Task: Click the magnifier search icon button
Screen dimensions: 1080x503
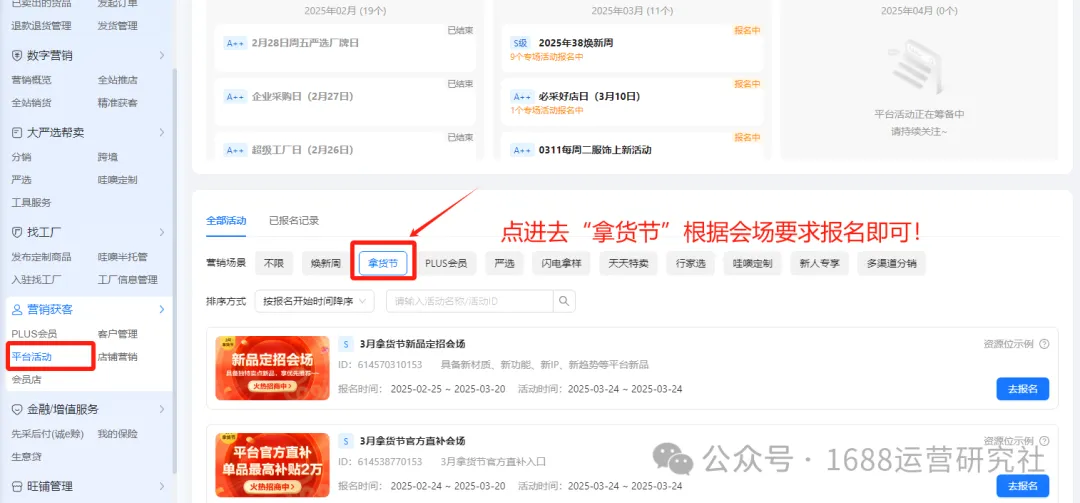Action: pos(565,301)
